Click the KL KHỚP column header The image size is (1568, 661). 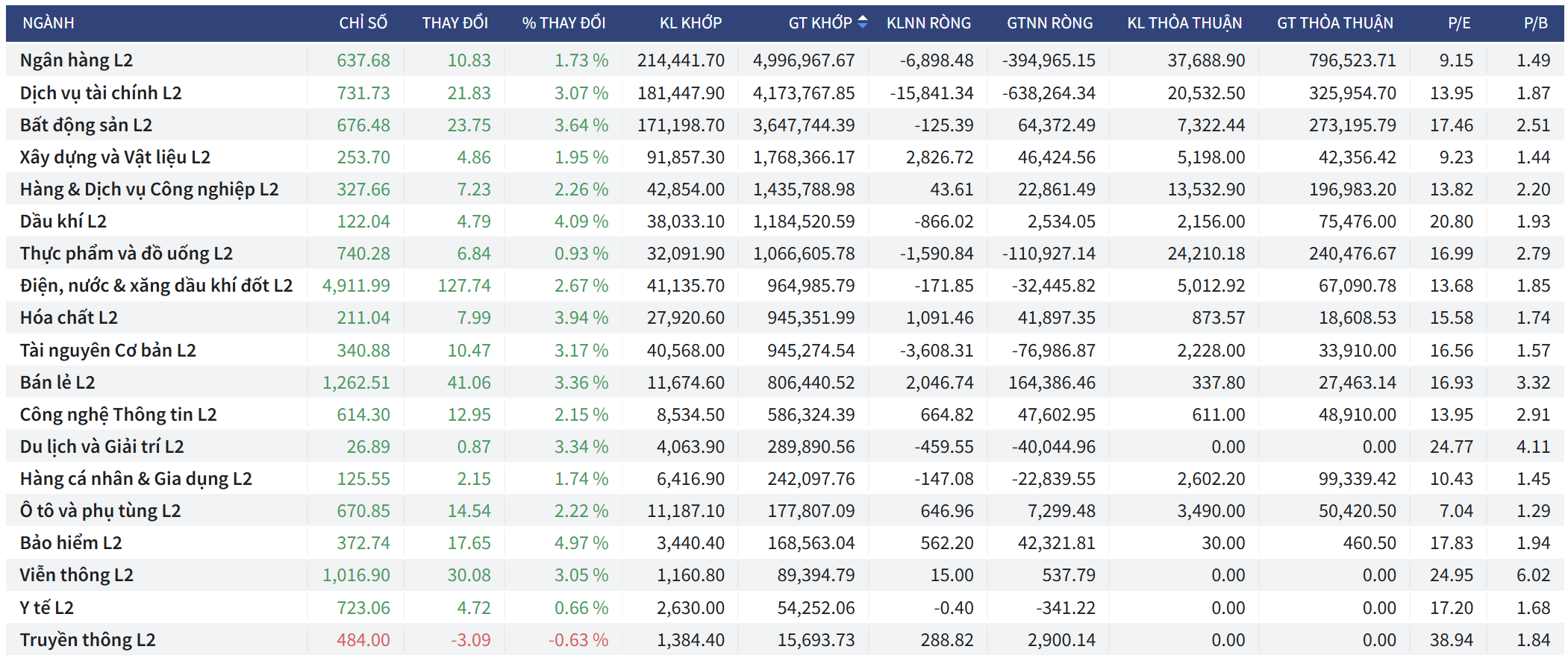pyautogui.click(x=690, y=23)
